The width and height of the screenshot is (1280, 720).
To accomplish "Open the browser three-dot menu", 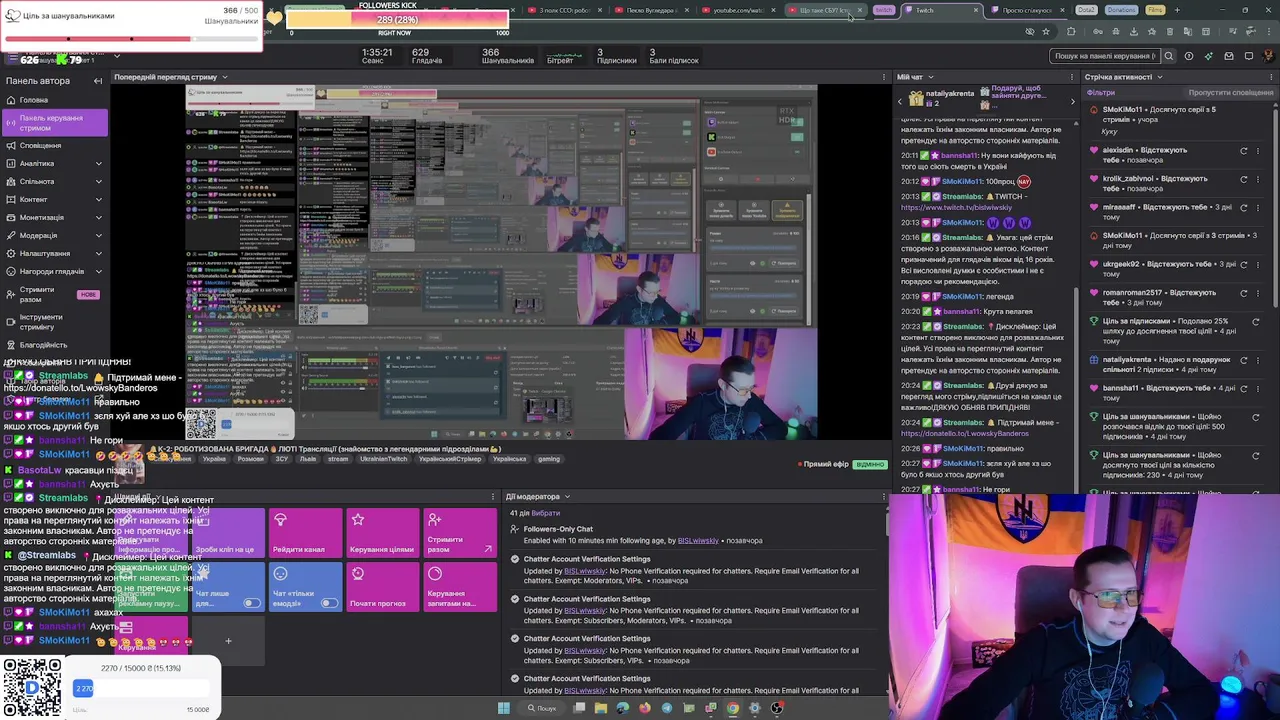I will point(1268,31).
